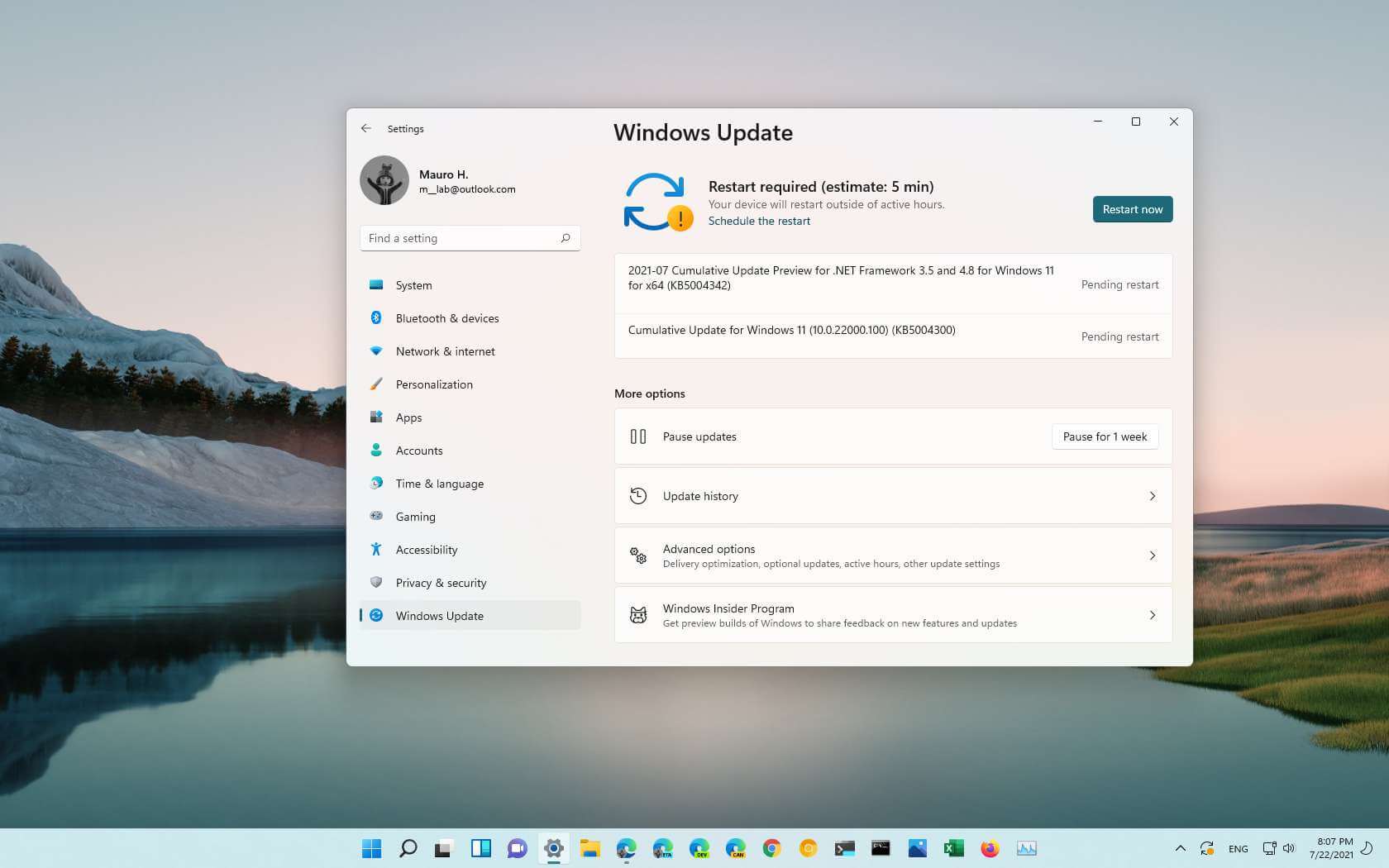Viewport: 1389px width, 868px height.
Task: Click the Gaming controller icon
Action: (377, 516)
